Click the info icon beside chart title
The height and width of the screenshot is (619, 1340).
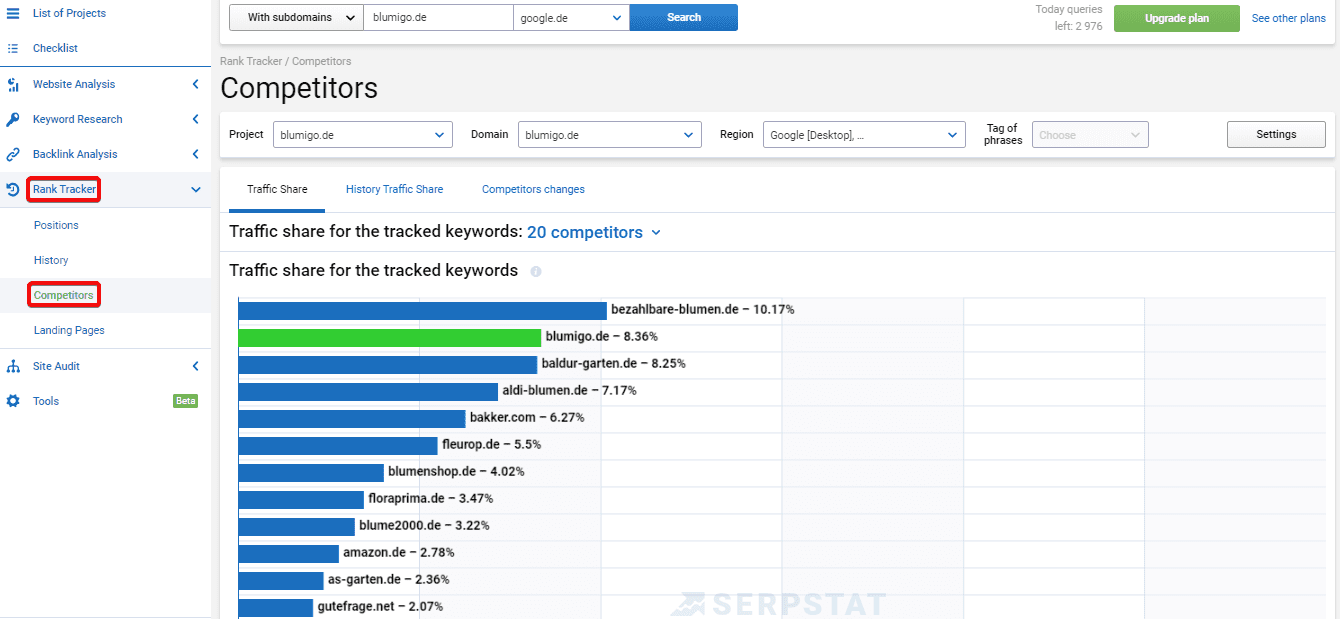coord(536,271)
